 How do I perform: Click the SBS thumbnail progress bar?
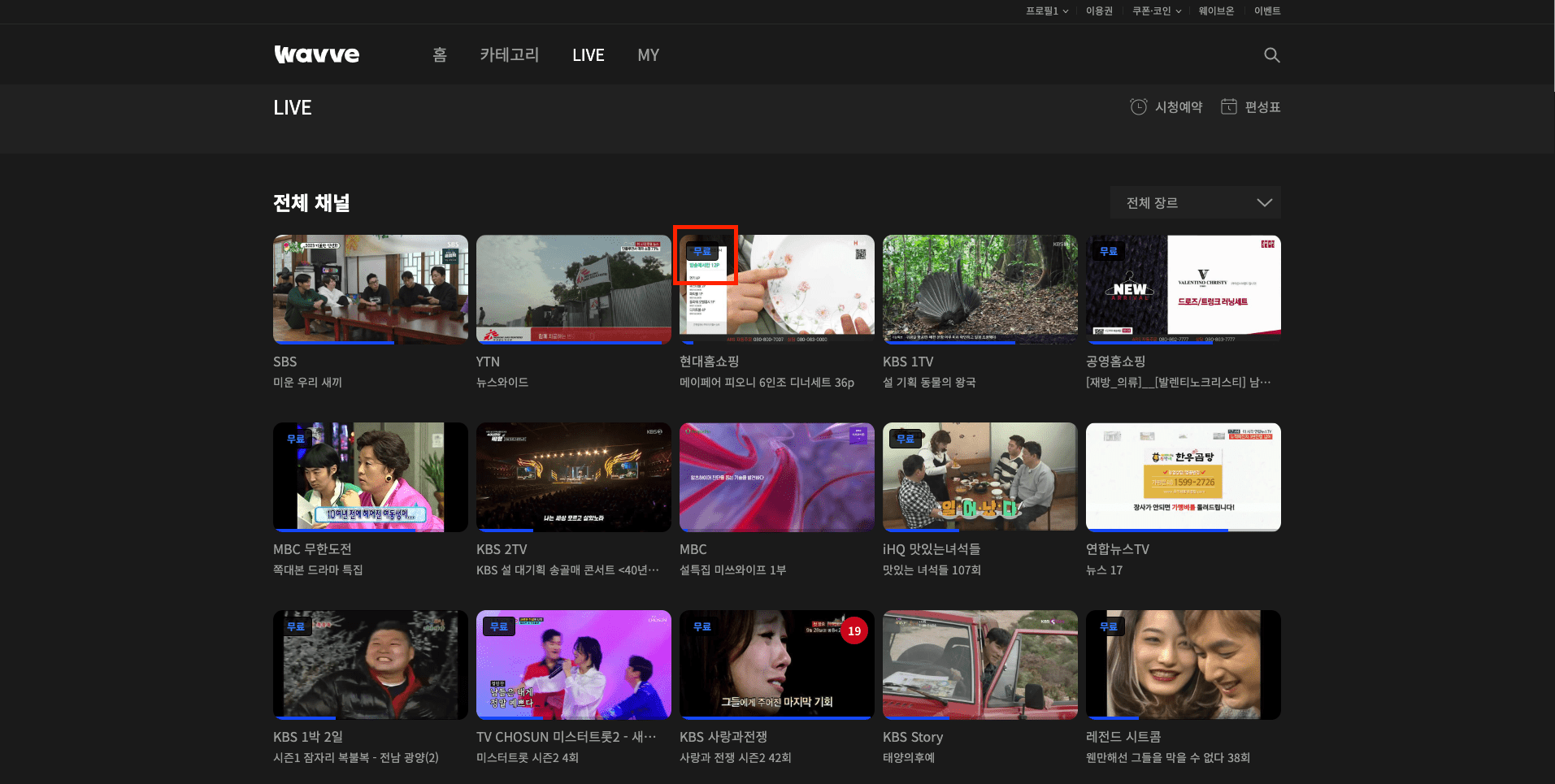tap(371, 343)
